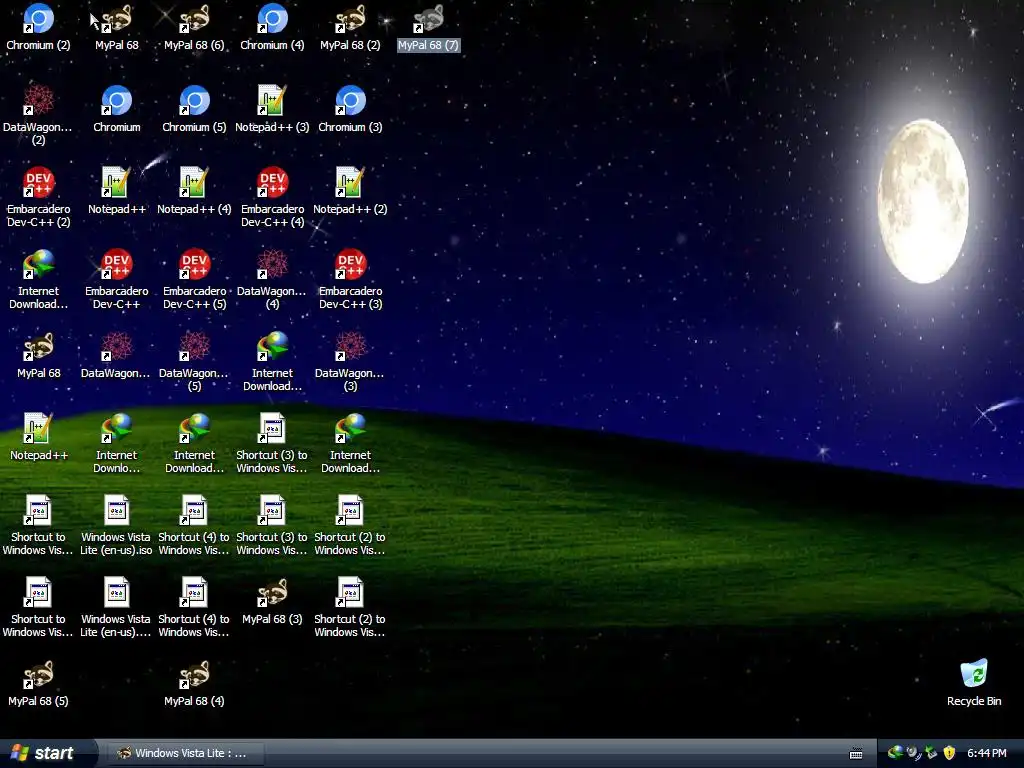Screen dimensions: 1024x768
Task: Select Embarcadero Dev-C++ (2) icon
Action: [38, 197]
